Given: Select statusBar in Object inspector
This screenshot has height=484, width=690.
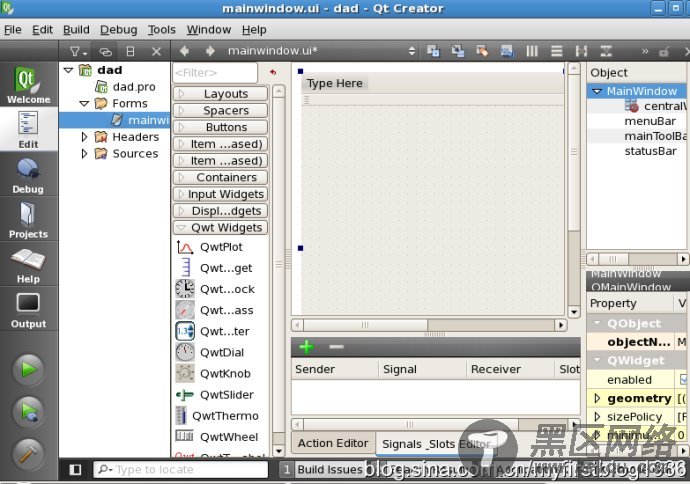Looking at the screenshot, I should click(650, 151).
